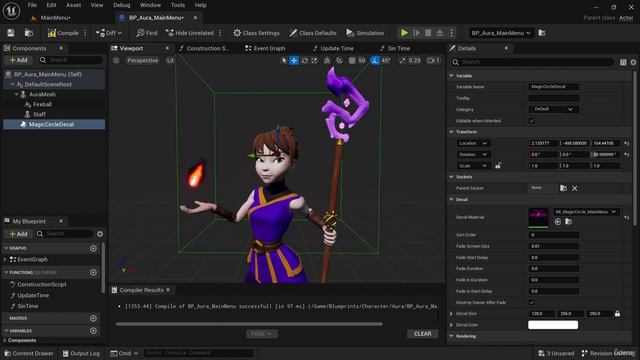Screen dimensions: 640x360
Task: Add a new graph with plus icon
Action: (93, 248)
